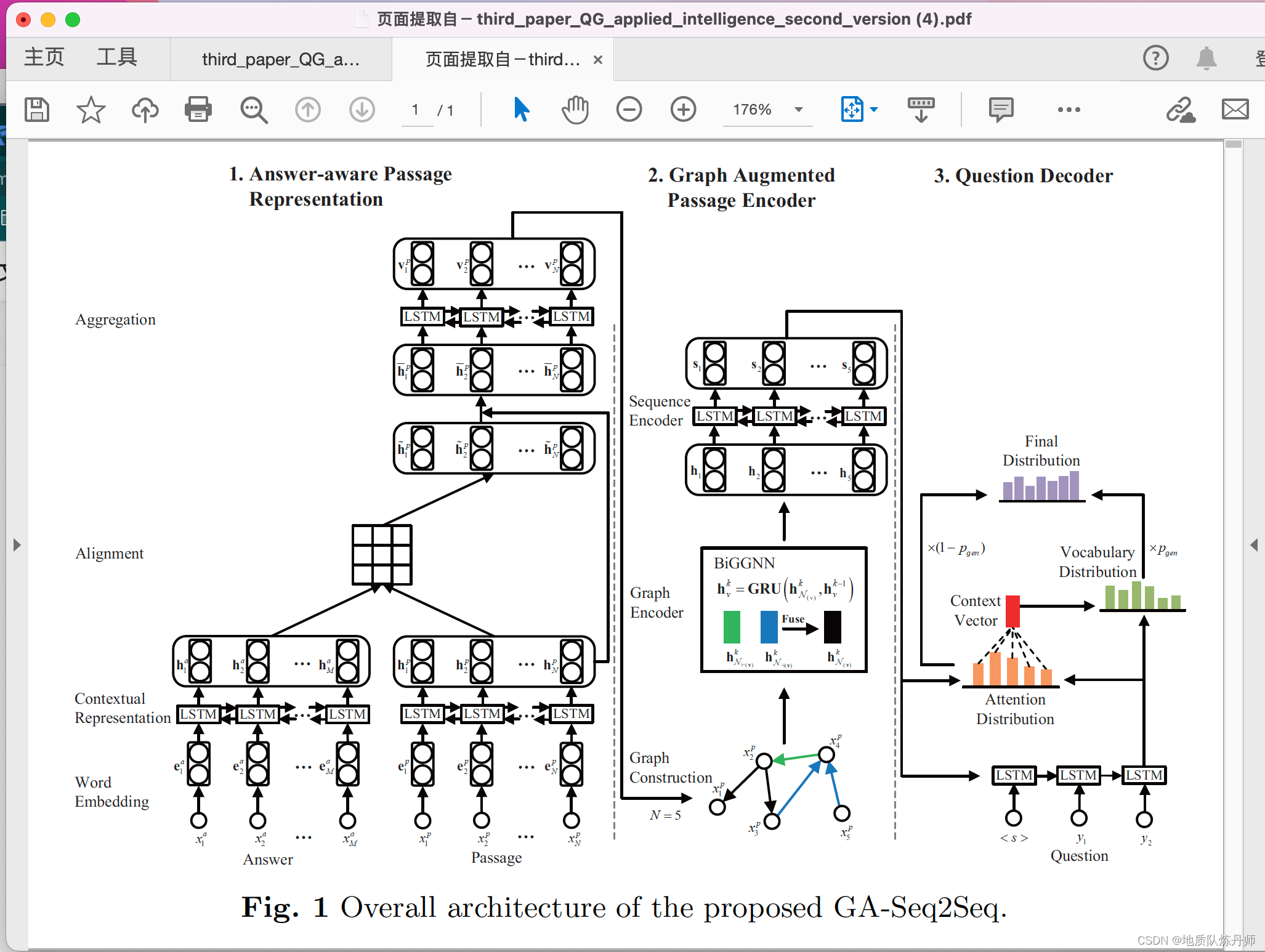1265x952 pixels.
Task: Open the 工具 tools tab
Action: [116, 57]
